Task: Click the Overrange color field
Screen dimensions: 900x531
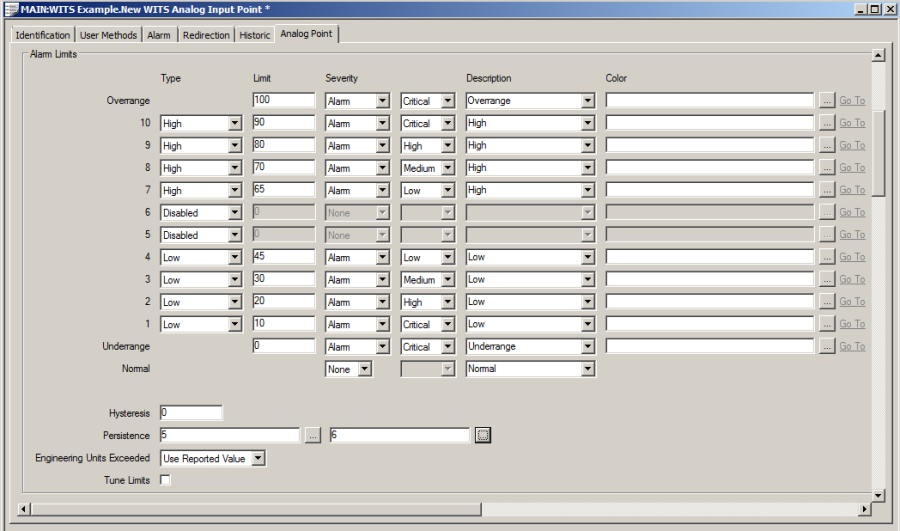Action: pyautogui.click(x=709, y=101)
